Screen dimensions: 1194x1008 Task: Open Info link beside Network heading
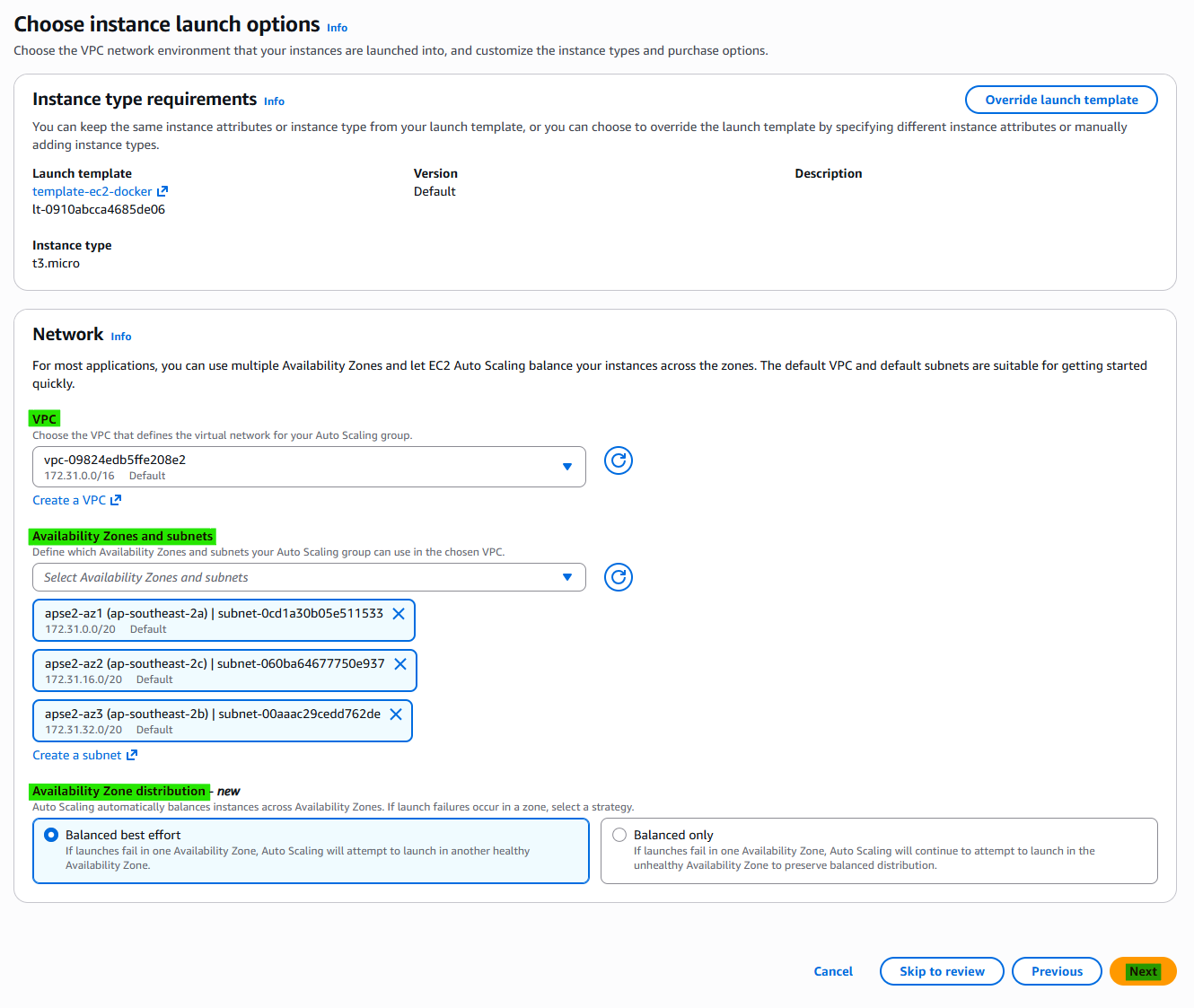121,337
